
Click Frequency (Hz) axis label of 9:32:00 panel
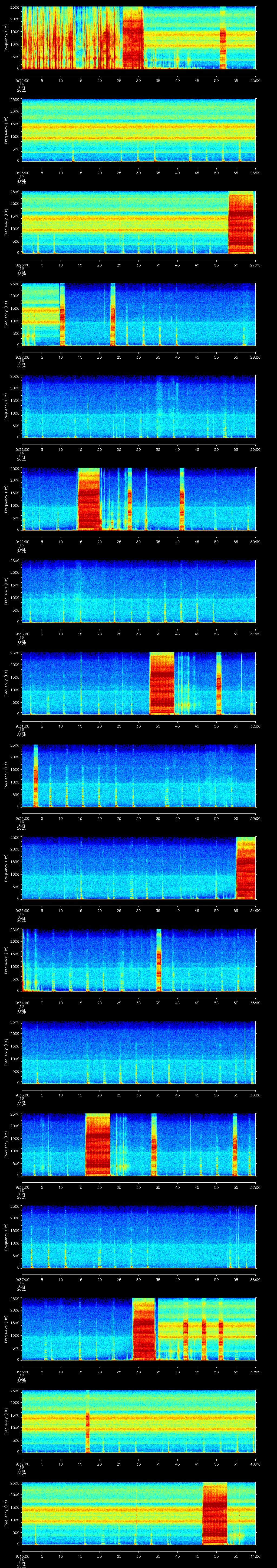pos(6,776)
